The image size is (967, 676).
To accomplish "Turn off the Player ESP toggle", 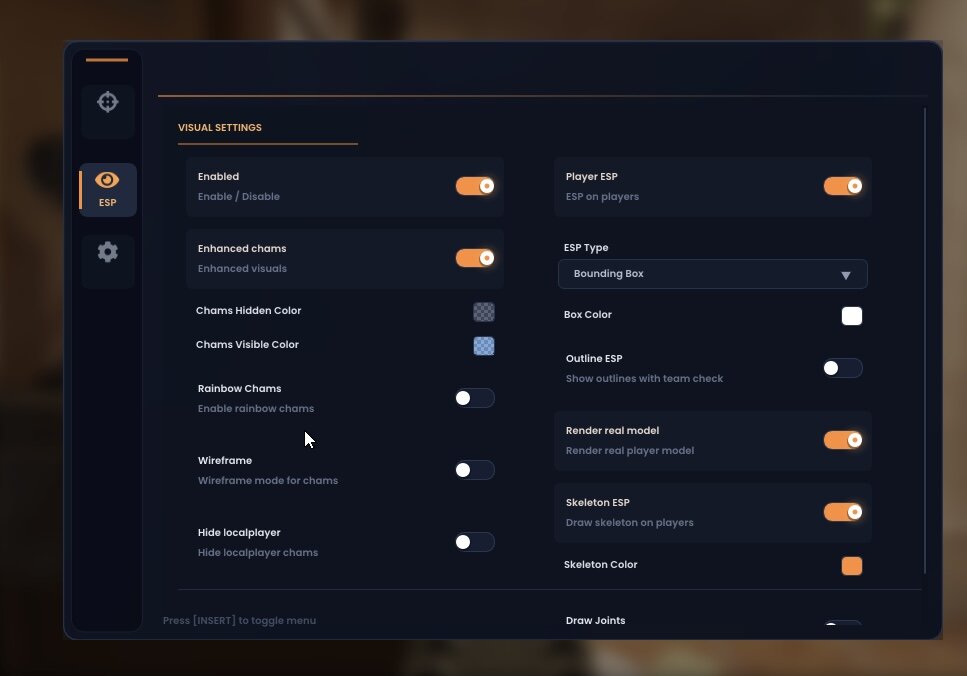I will tap(843, 186).
